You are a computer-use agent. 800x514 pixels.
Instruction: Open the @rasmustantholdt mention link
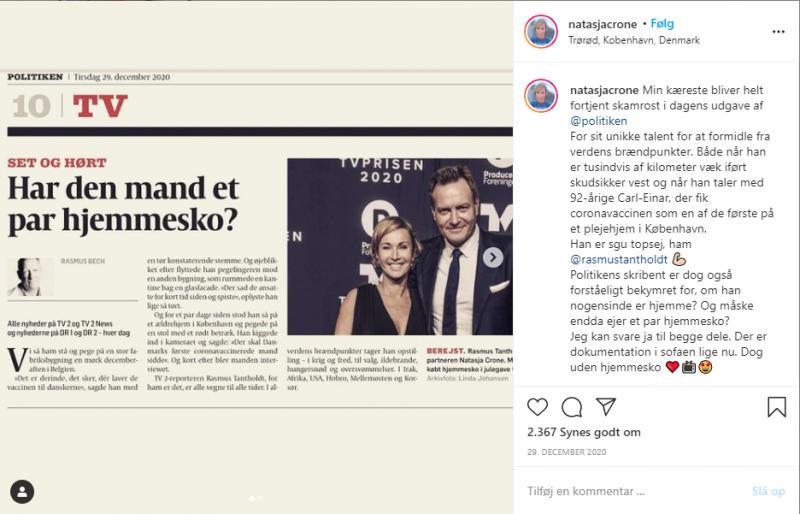619,259
